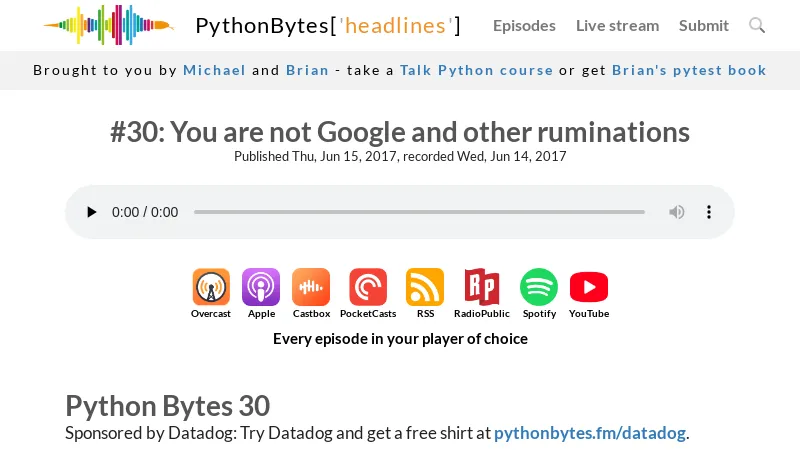Image resolution: width=800 pixels, height=450 pixels.
Task: Follow the Talk Python course link
Action: (476, 70)
